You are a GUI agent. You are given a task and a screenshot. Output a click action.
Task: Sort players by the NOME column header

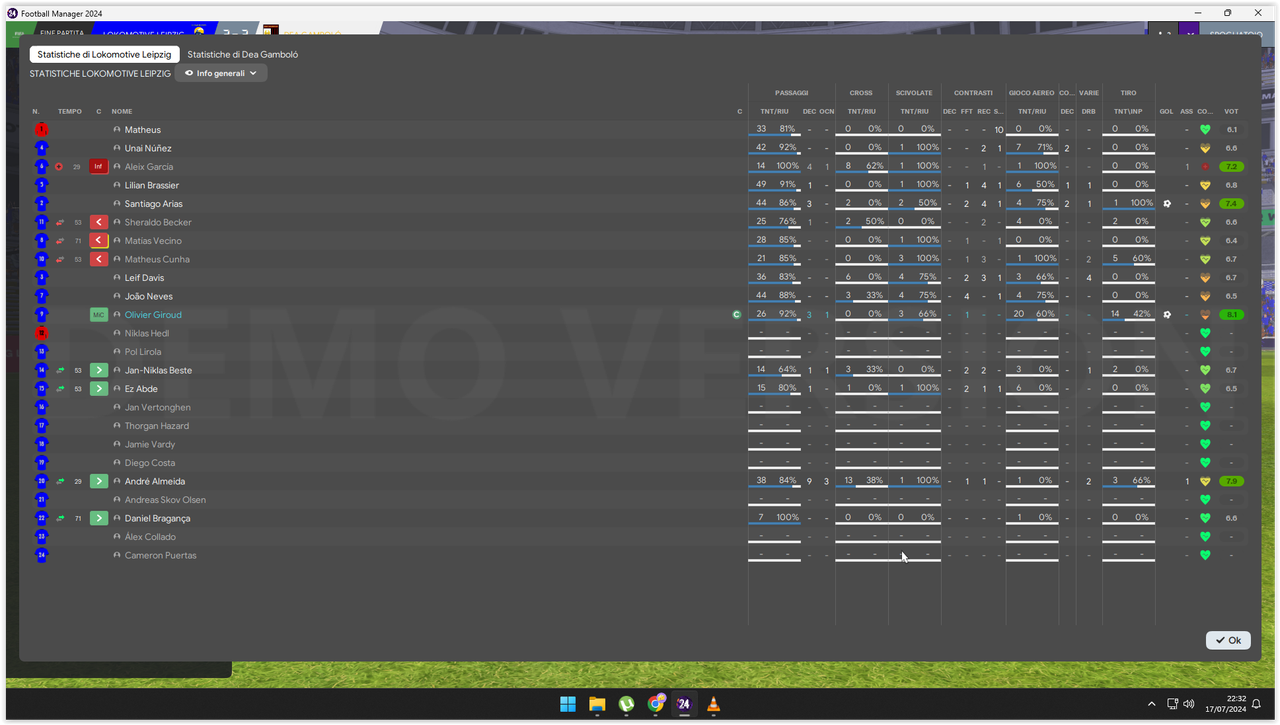(122, 111)
